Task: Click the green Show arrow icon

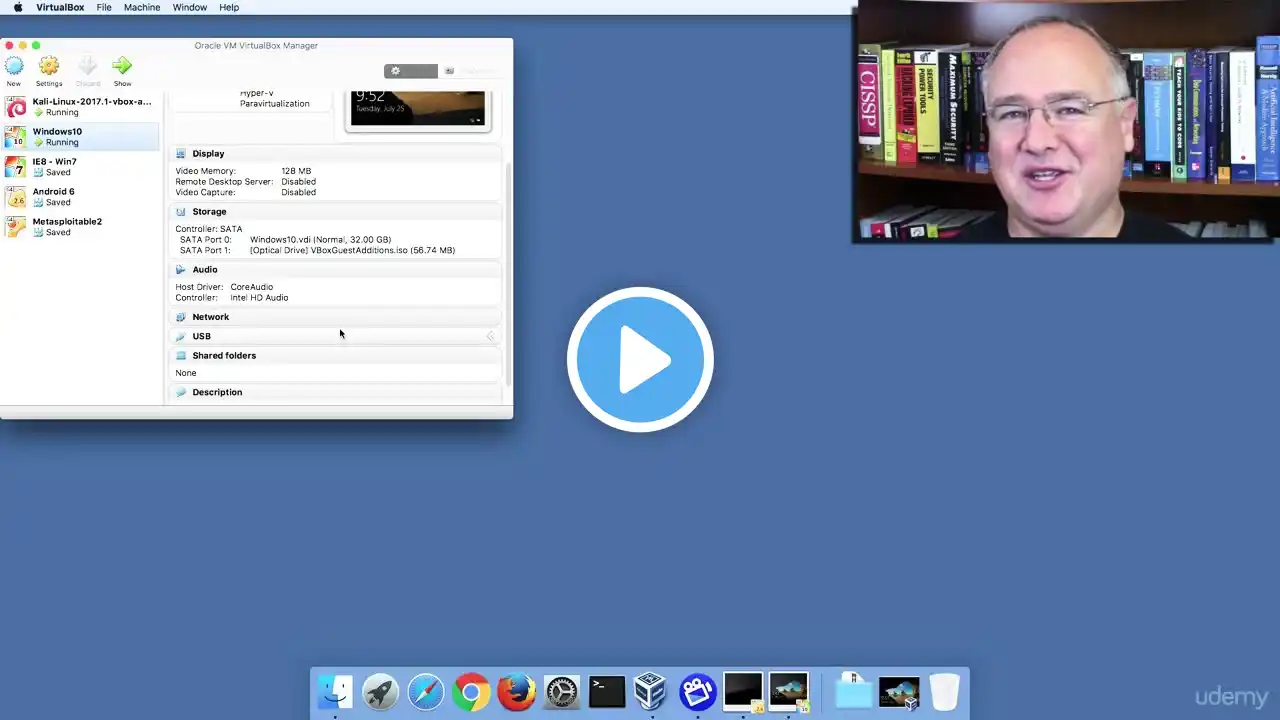Action: [122, 67]
